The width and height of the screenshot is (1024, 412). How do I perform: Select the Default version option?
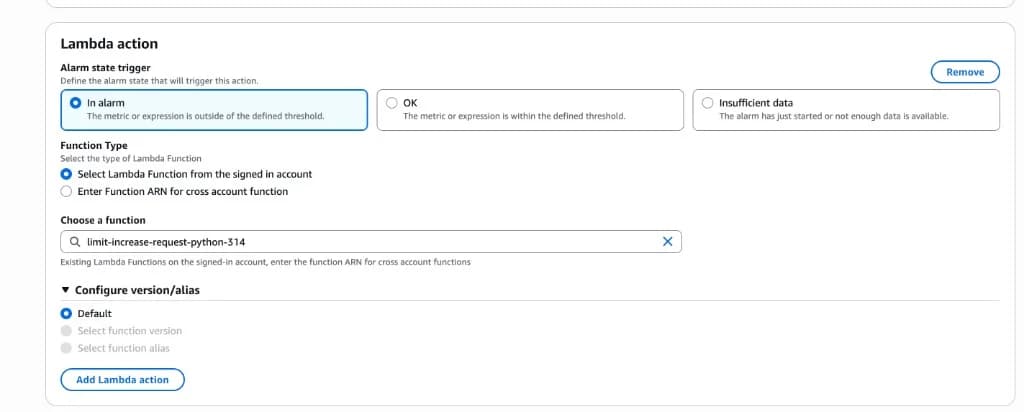86,313
